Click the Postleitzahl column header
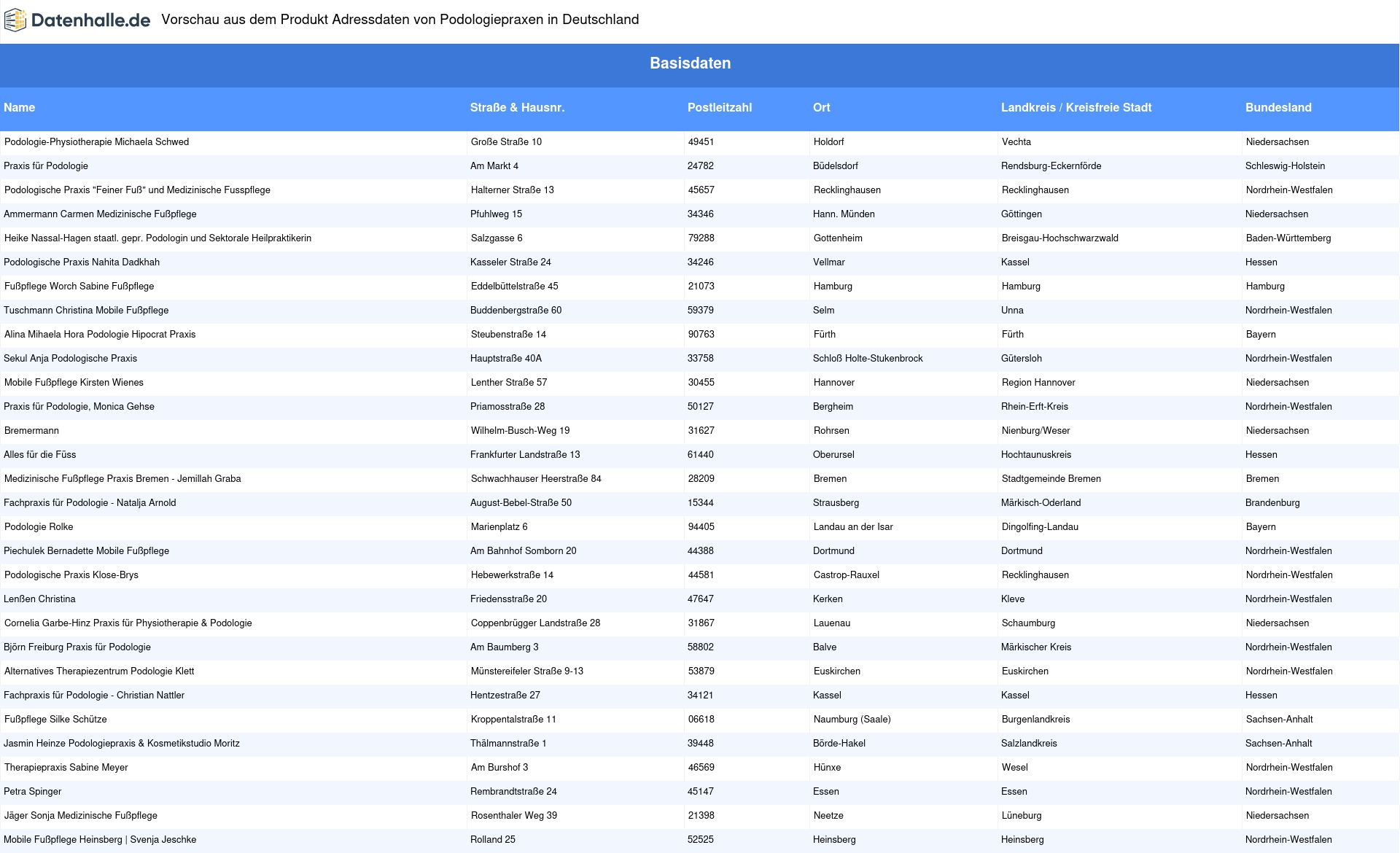Viewport: 1400px width, 853px height. [720, 107]
